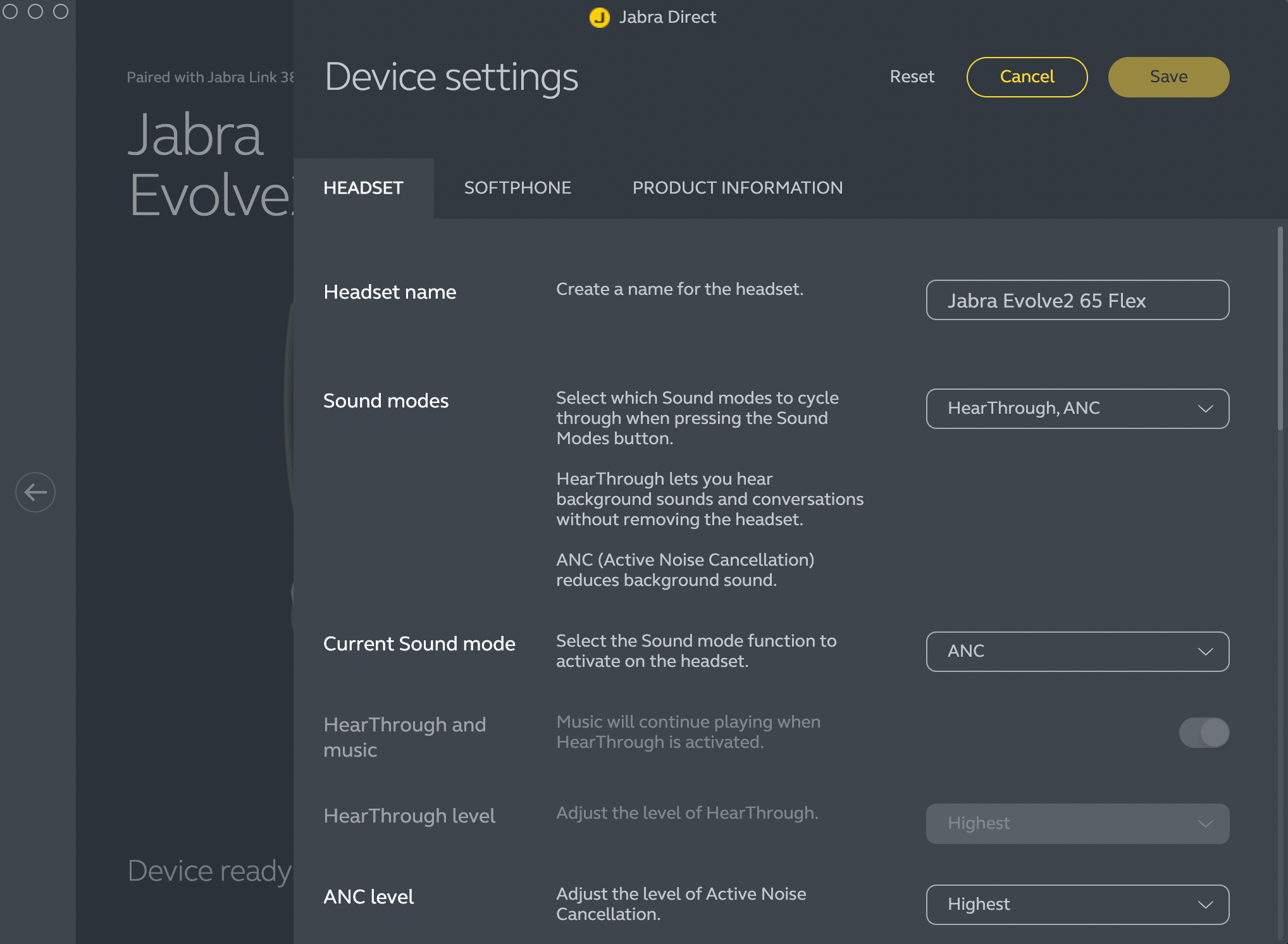The image size is (1288, 944).
Task: Switch to the SOFTPHONE tab
Action: tap(517, 188)
